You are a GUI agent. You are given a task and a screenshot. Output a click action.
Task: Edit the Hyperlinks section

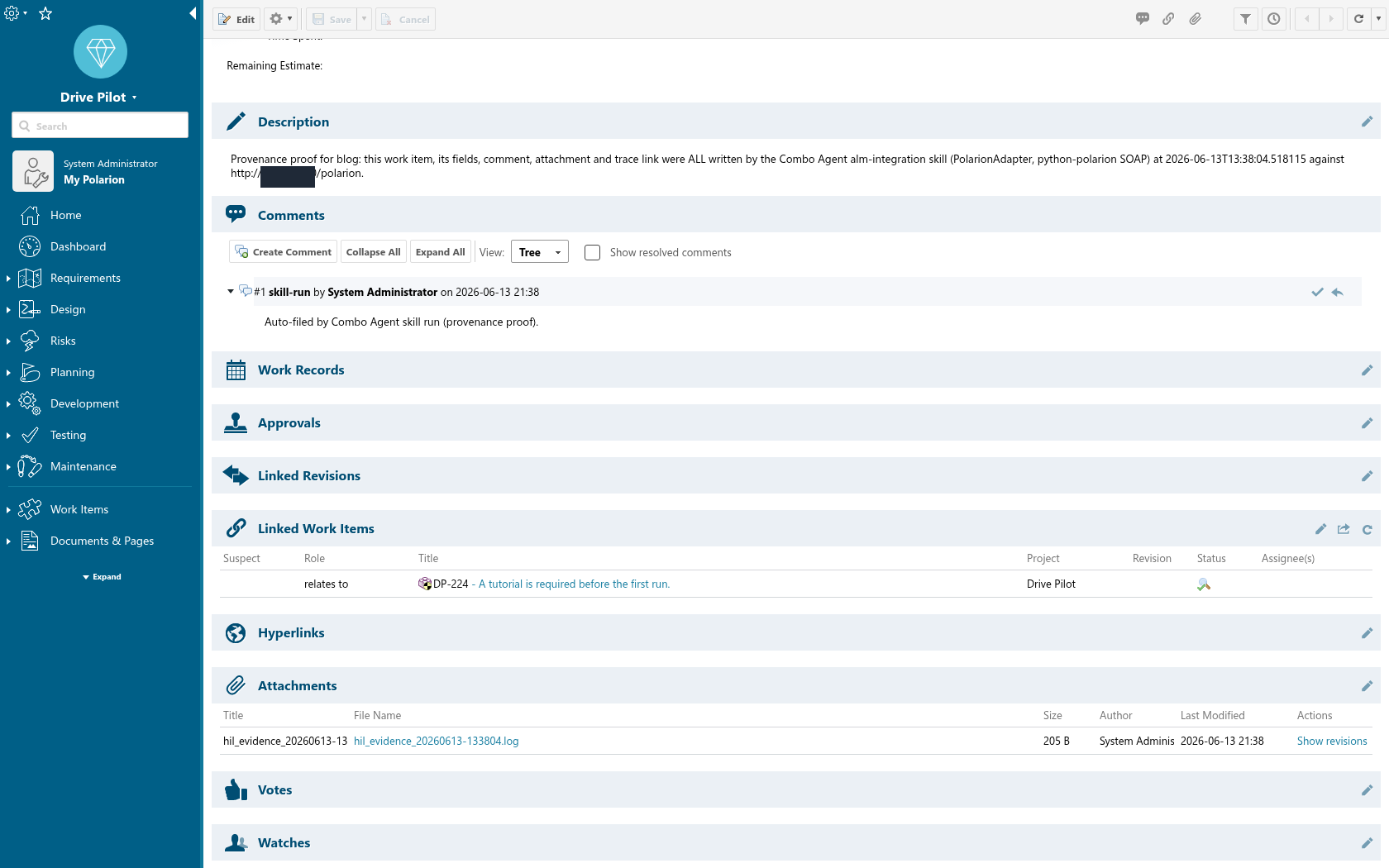(1367, 633)
